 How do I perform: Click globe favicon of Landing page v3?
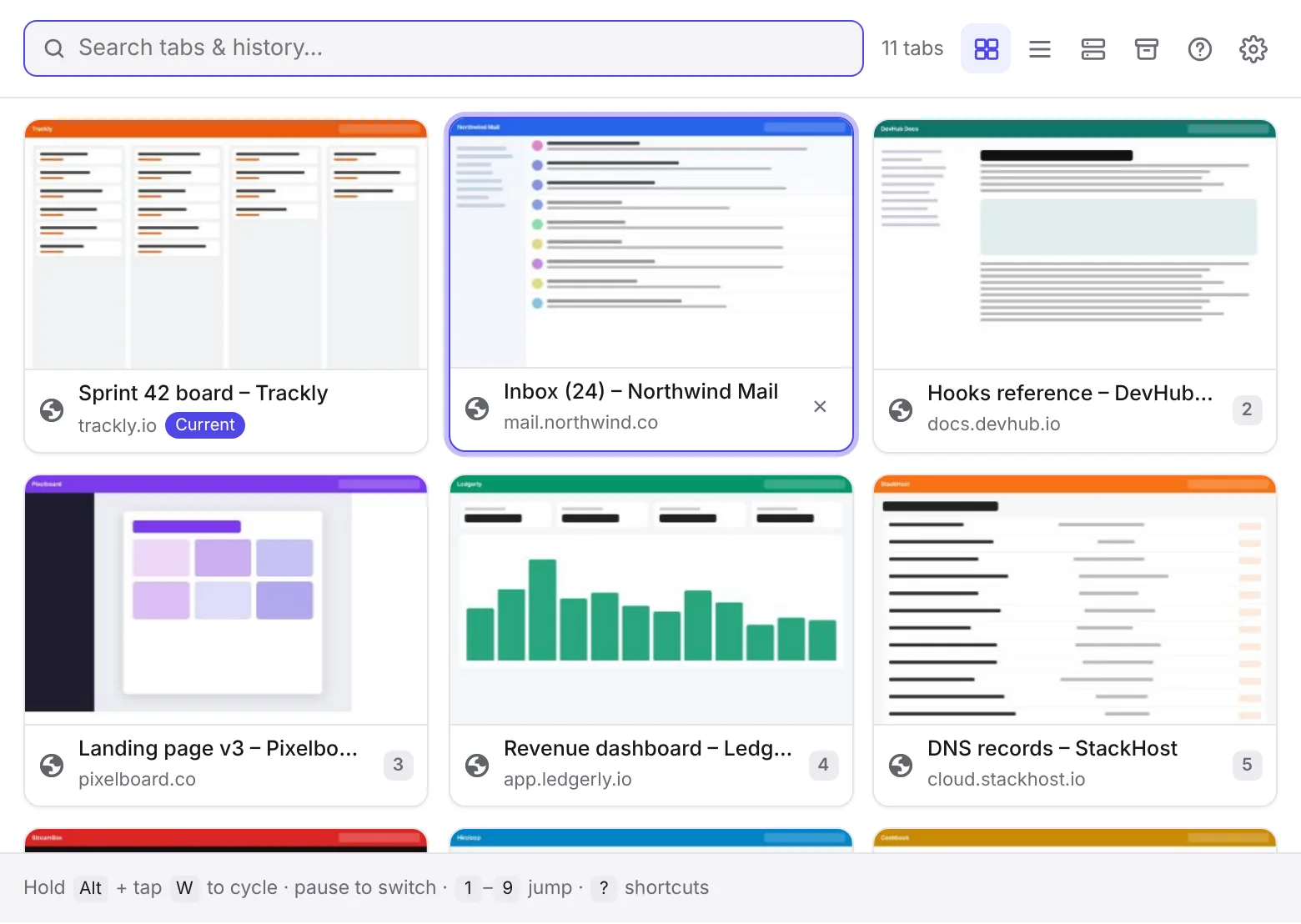(52, 765)
